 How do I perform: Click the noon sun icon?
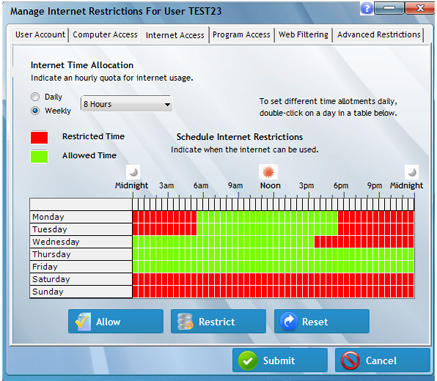coord(268,172)
